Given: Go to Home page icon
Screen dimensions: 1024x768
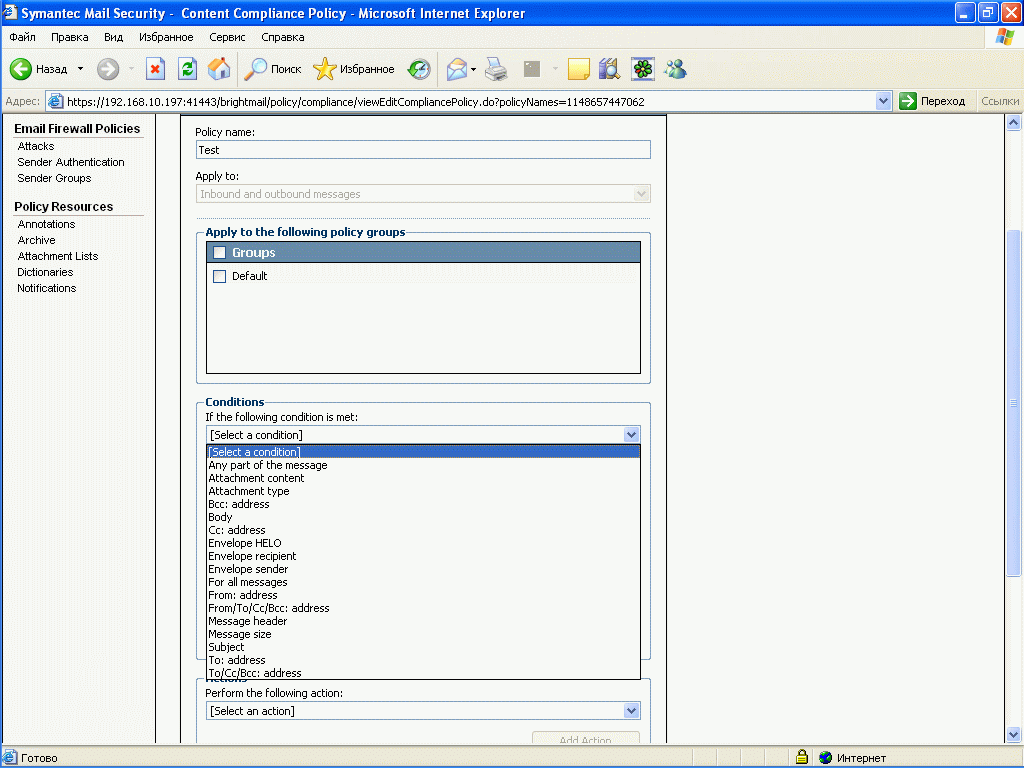Looking at the screenshot, I should click(219, 69).
